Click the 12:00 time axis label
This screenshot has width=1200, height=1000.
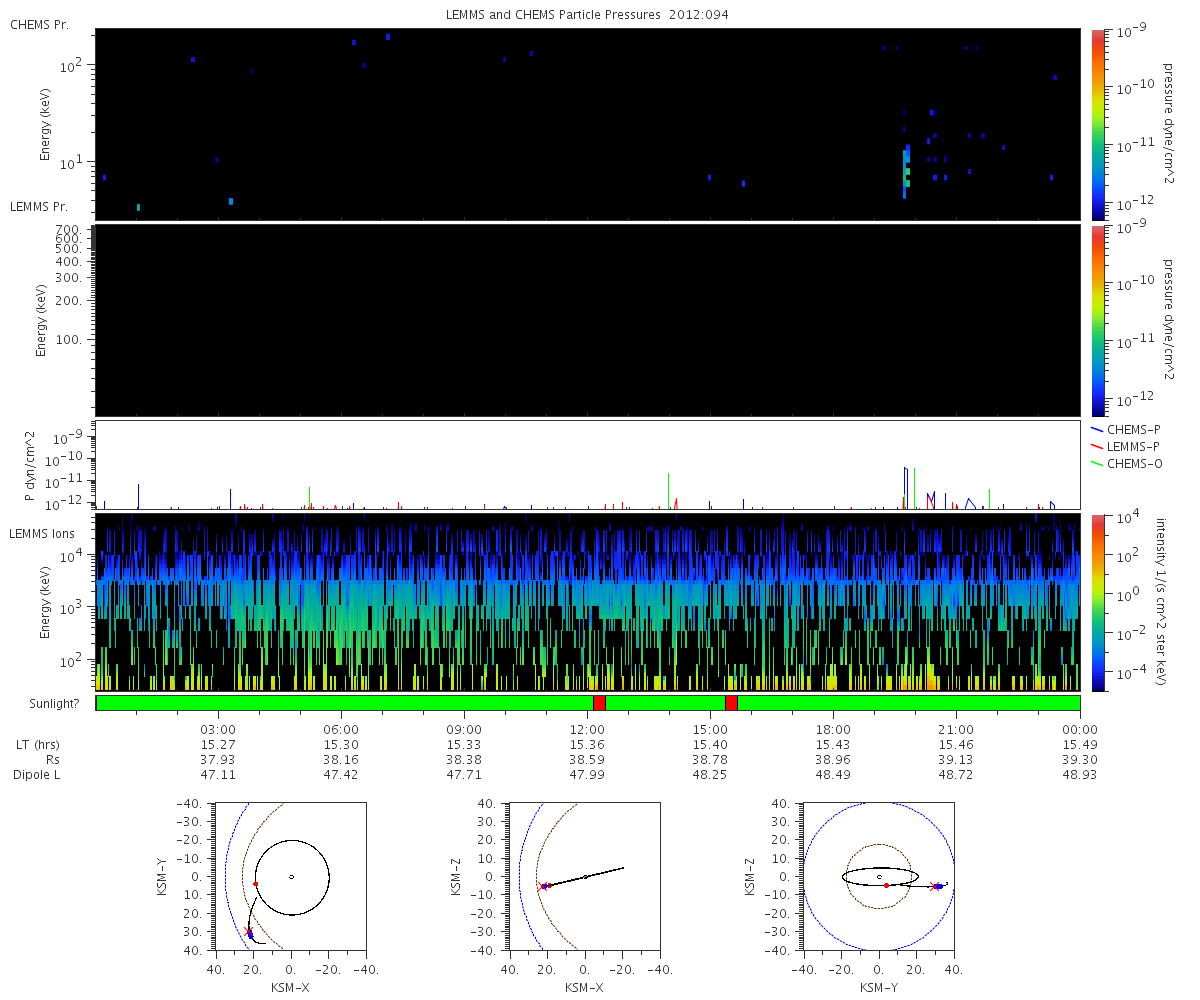point(587,730)
